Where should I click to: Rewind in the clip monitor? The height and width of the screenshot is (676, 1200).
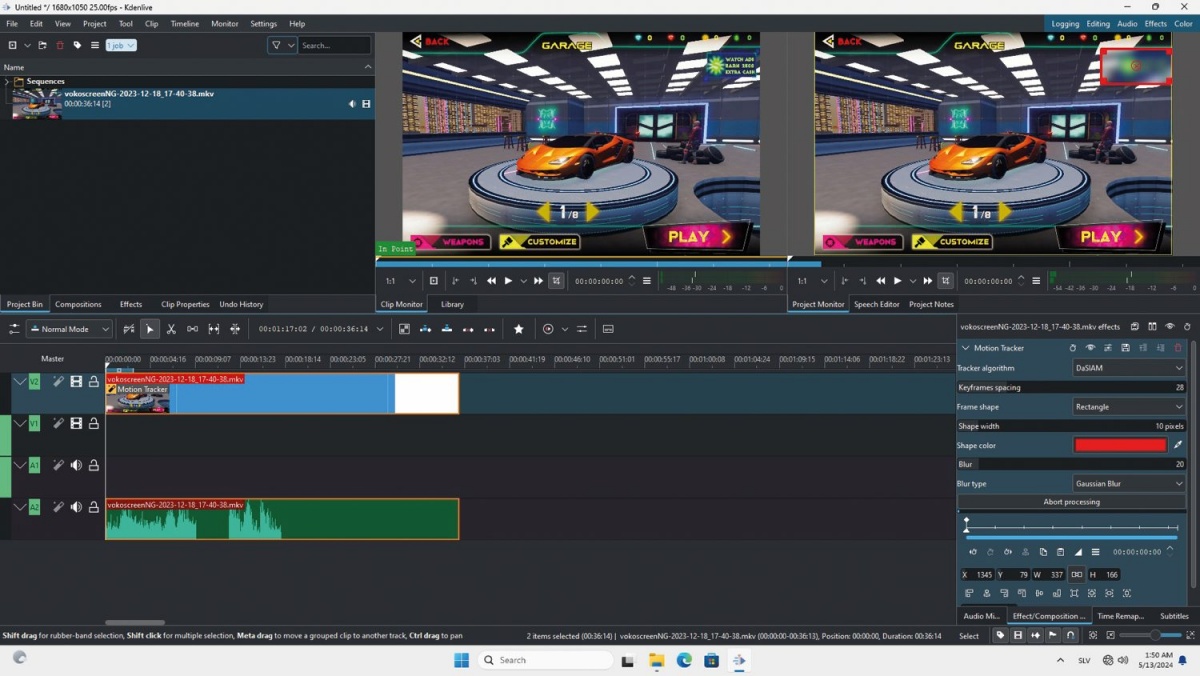pos(491,281)
